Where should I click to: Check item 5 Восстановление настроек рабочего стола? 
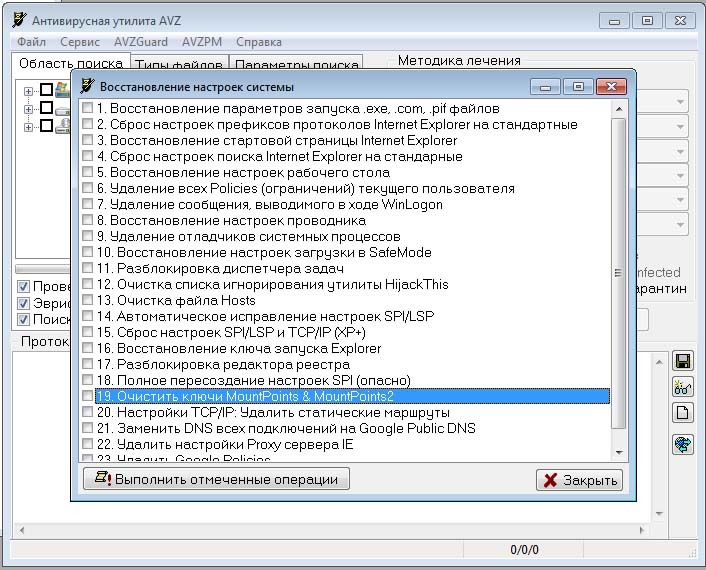(87, 172)
